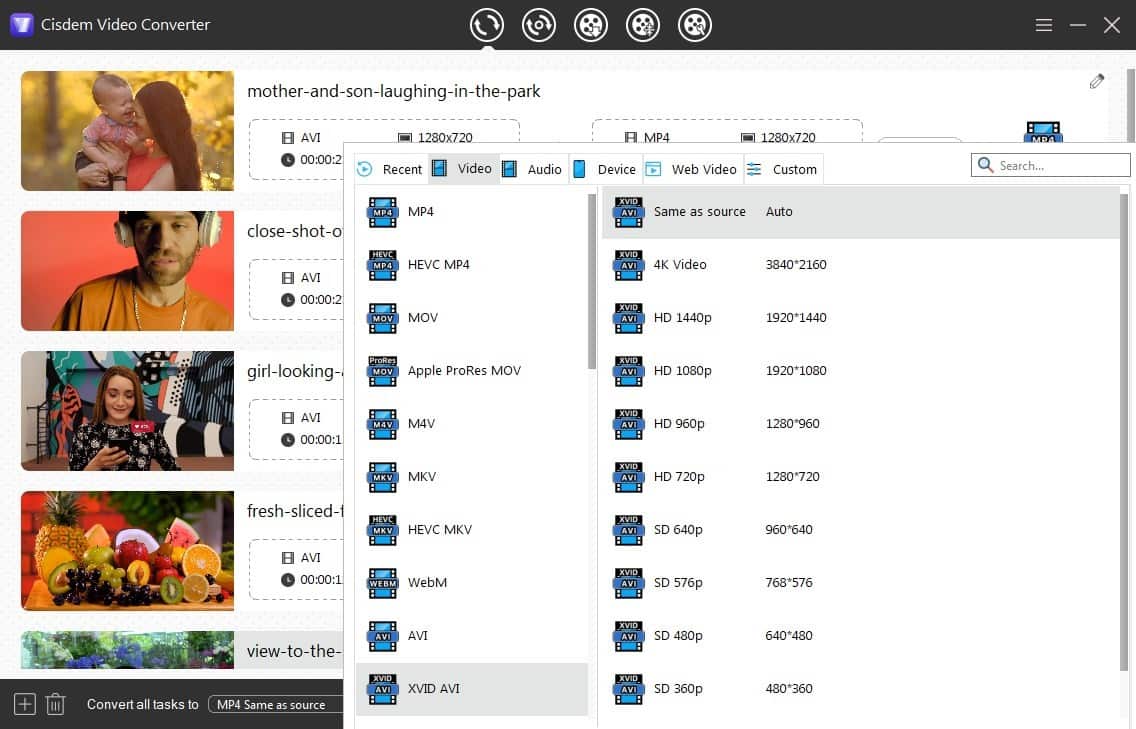Viewport: 1136px width, 729px height.
Task: Click the pencil edit icon for first video
Action: 1097,82
